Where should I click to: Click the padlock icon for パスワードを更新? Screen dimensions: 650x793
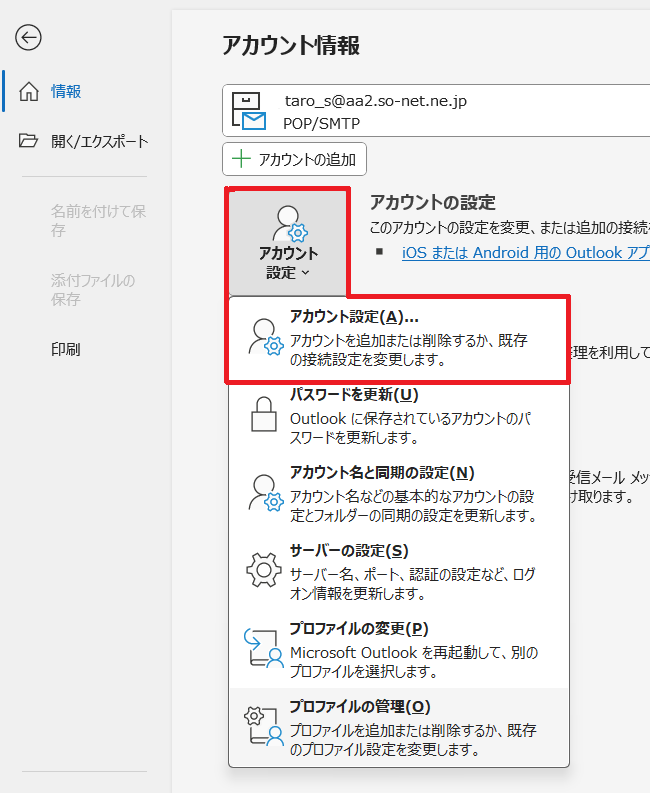coord(264,415)
